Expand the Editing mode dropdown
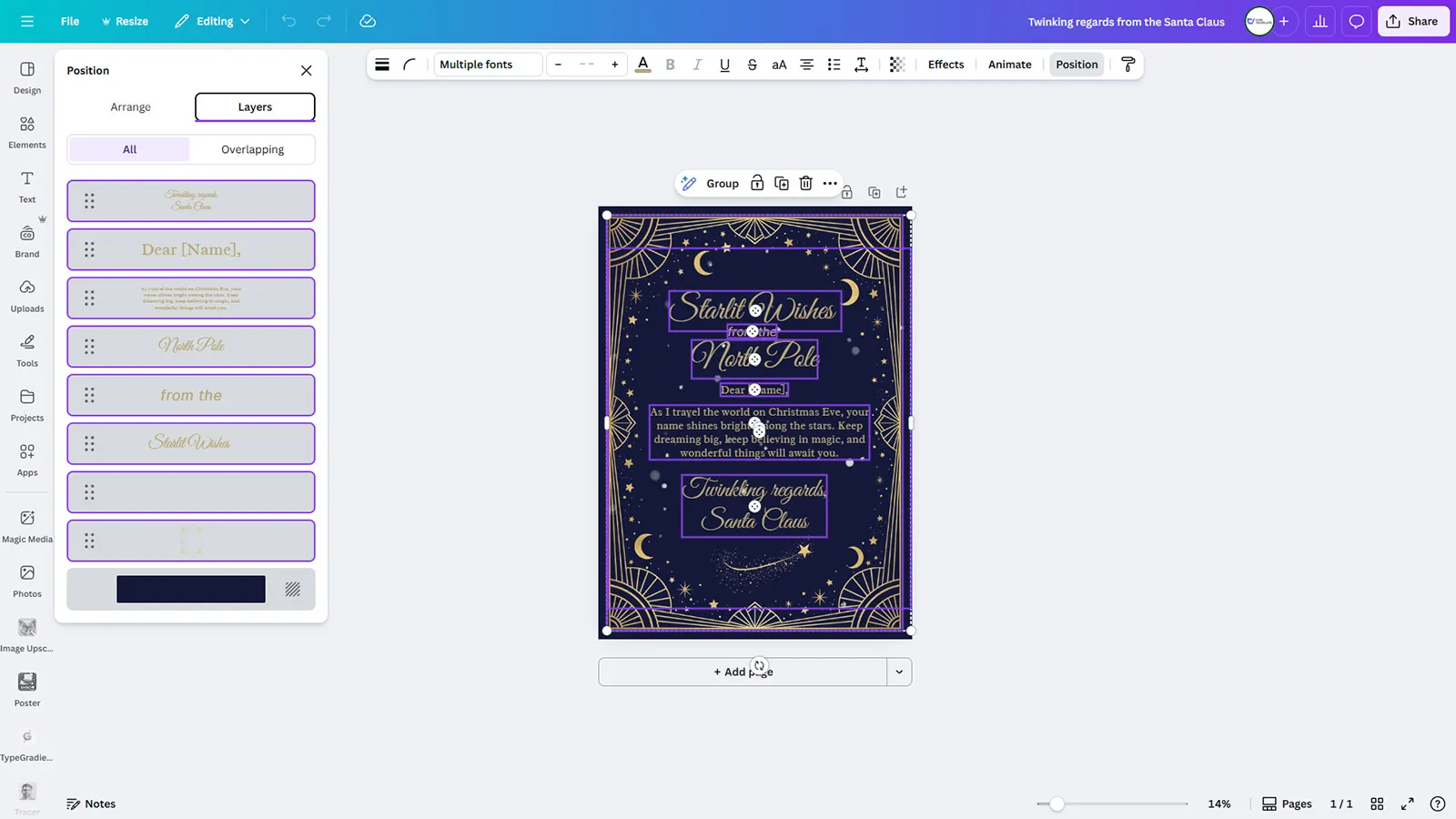Image resolution: width=1456 pixels, height=819 pixels. coord(213,21)
